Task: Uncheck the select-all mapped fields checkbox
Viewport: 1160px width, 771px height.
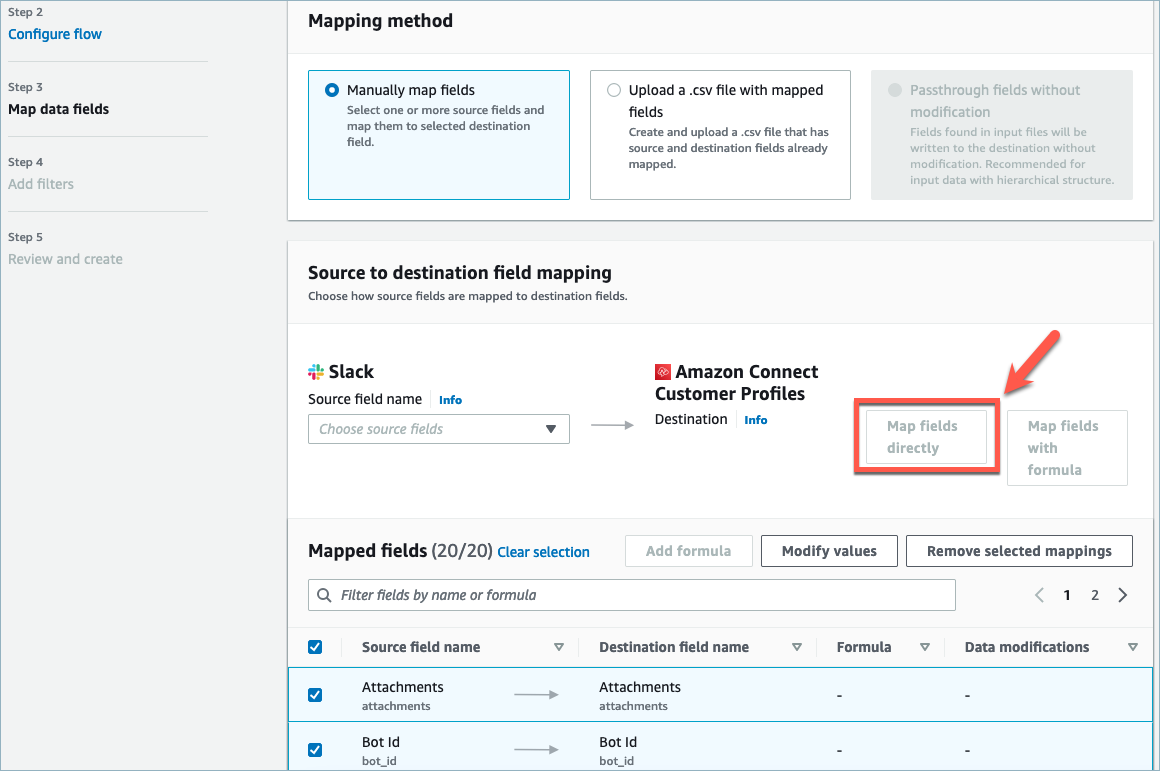Action: point(315,647)
